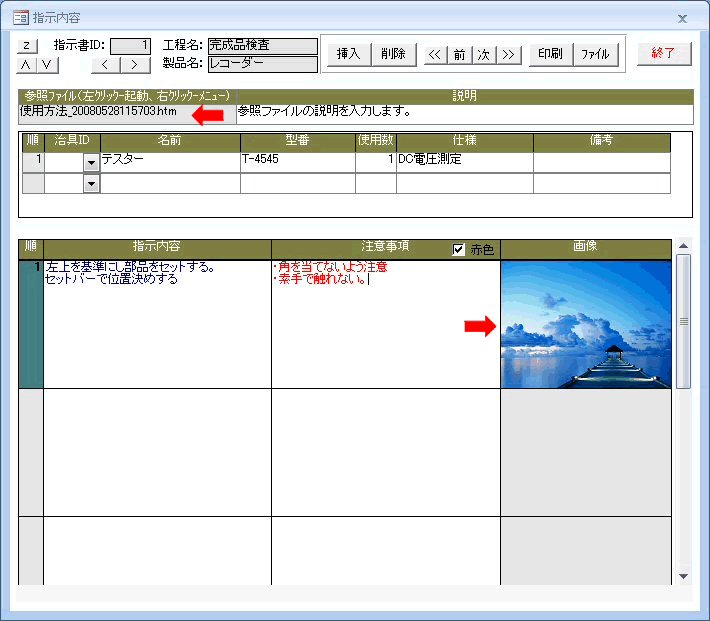This screenshot has height=621, width=710.
Task: Click the red 終了 button
Action: pos(664,53)
